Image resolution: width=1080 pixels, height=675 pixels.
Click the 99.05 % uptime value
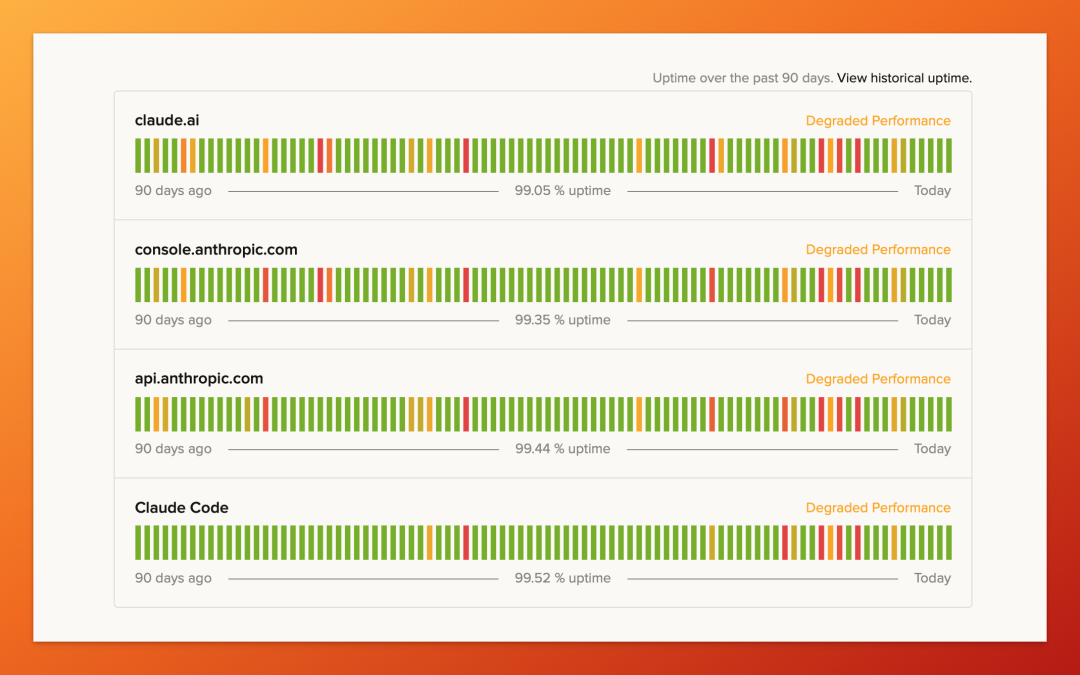pos(563,191)
